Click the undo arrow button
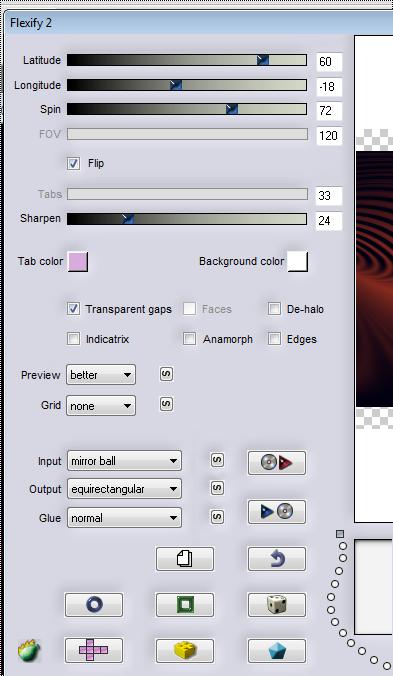 pos(277,559)
